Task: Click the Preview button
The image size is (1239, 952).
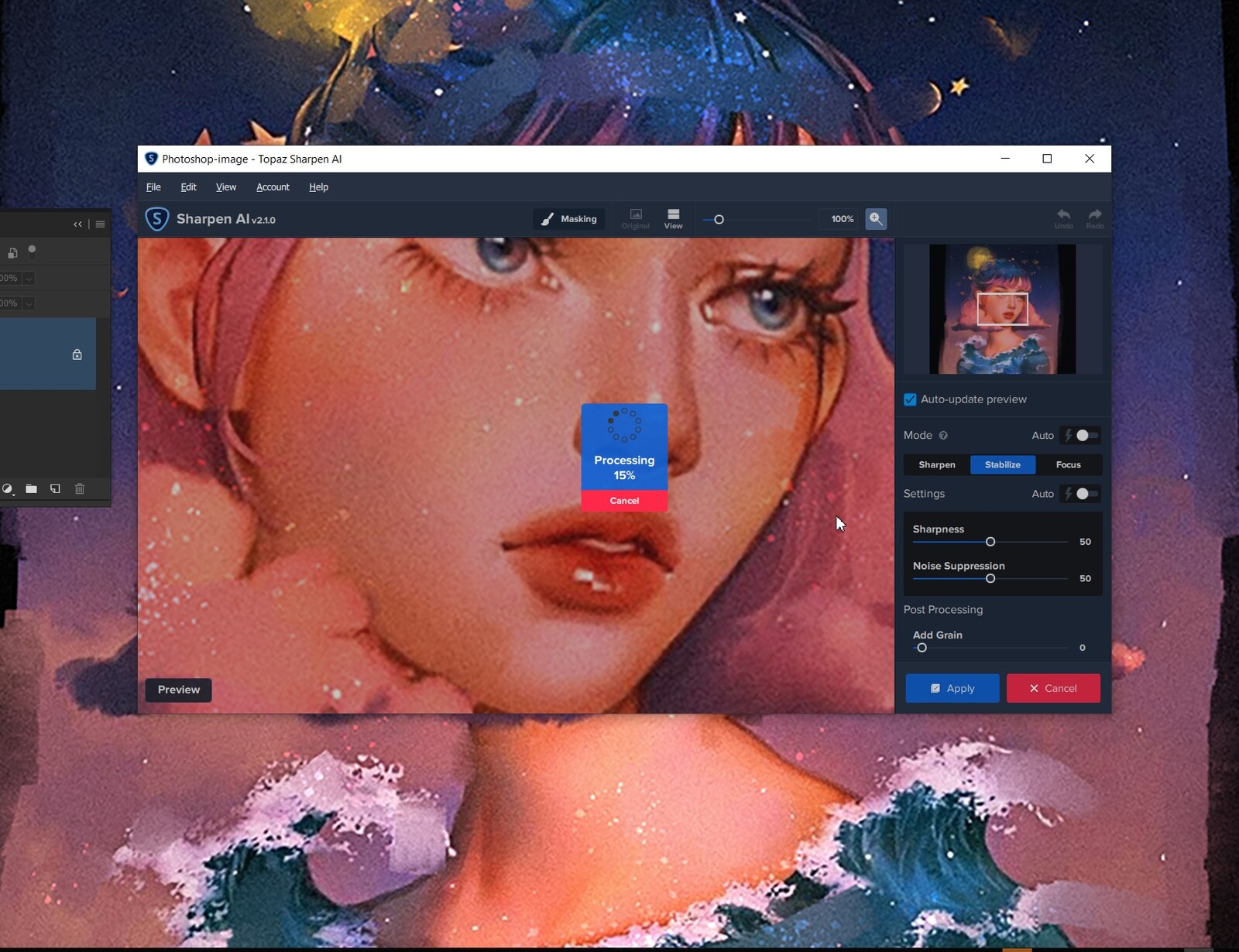Action: click(179, 690)
